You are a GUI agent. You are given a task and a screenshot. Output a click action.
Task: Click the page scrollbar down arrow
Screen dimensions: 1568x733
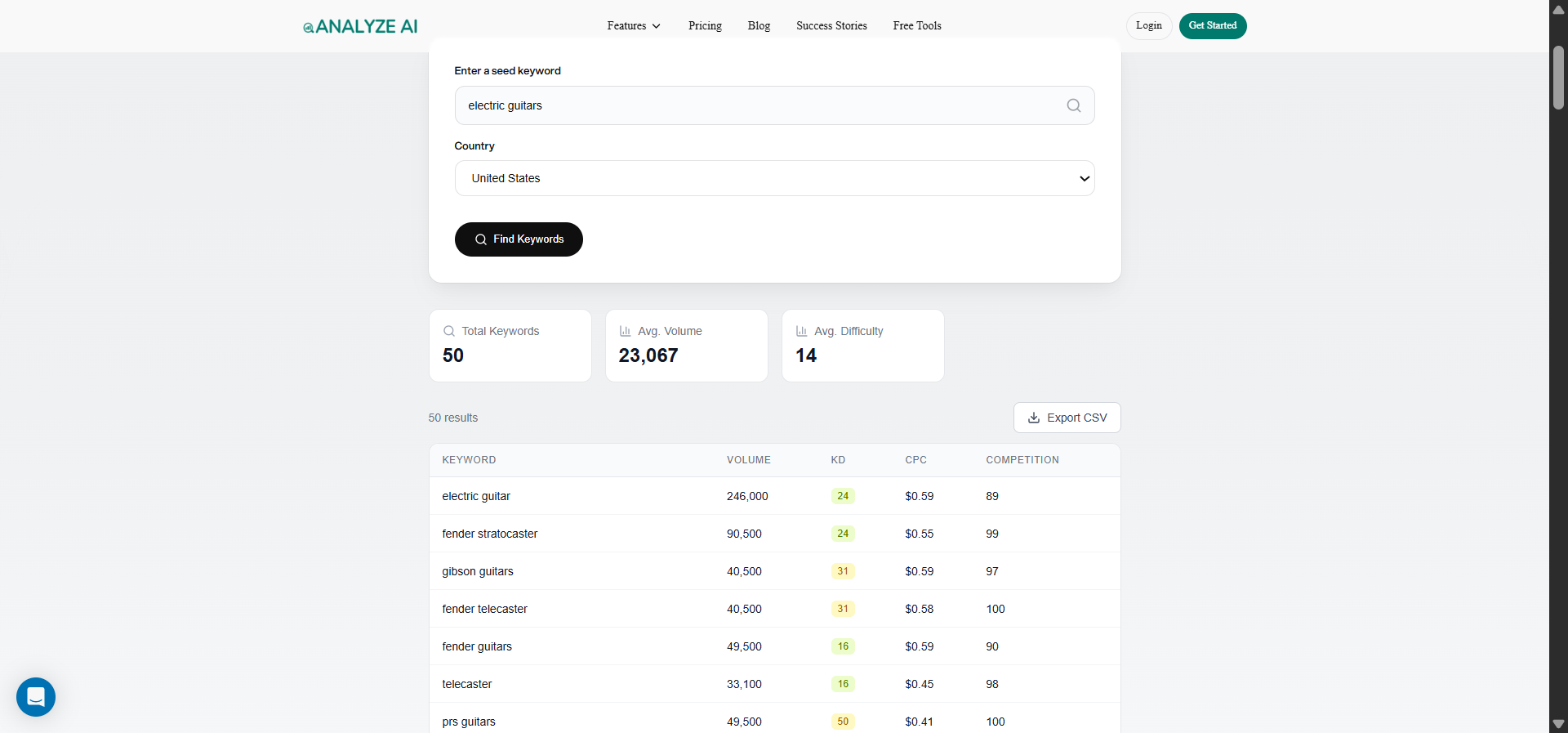coord(1558,724)
